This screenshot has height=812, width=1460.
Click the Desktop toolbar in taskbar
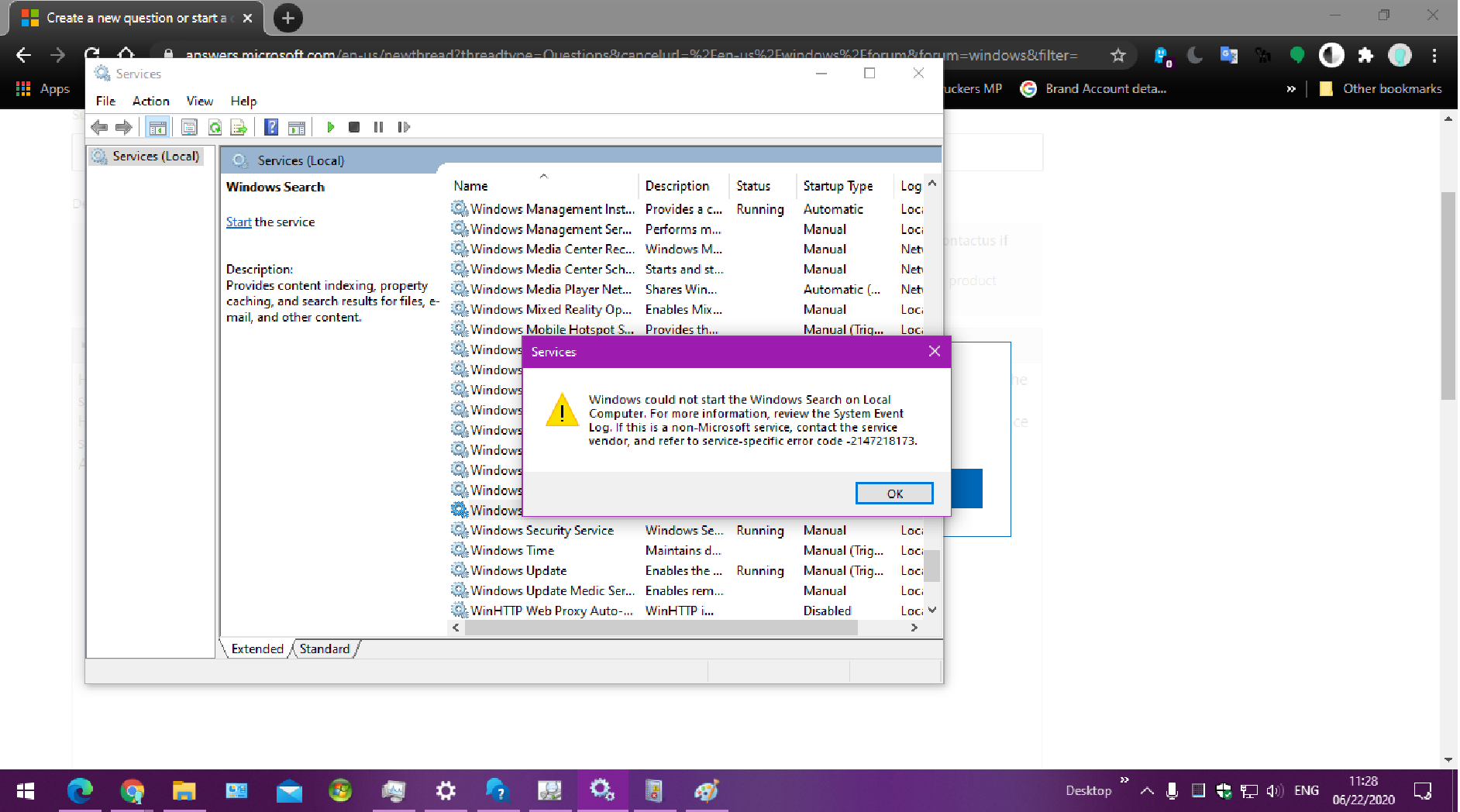(1088, 791)
